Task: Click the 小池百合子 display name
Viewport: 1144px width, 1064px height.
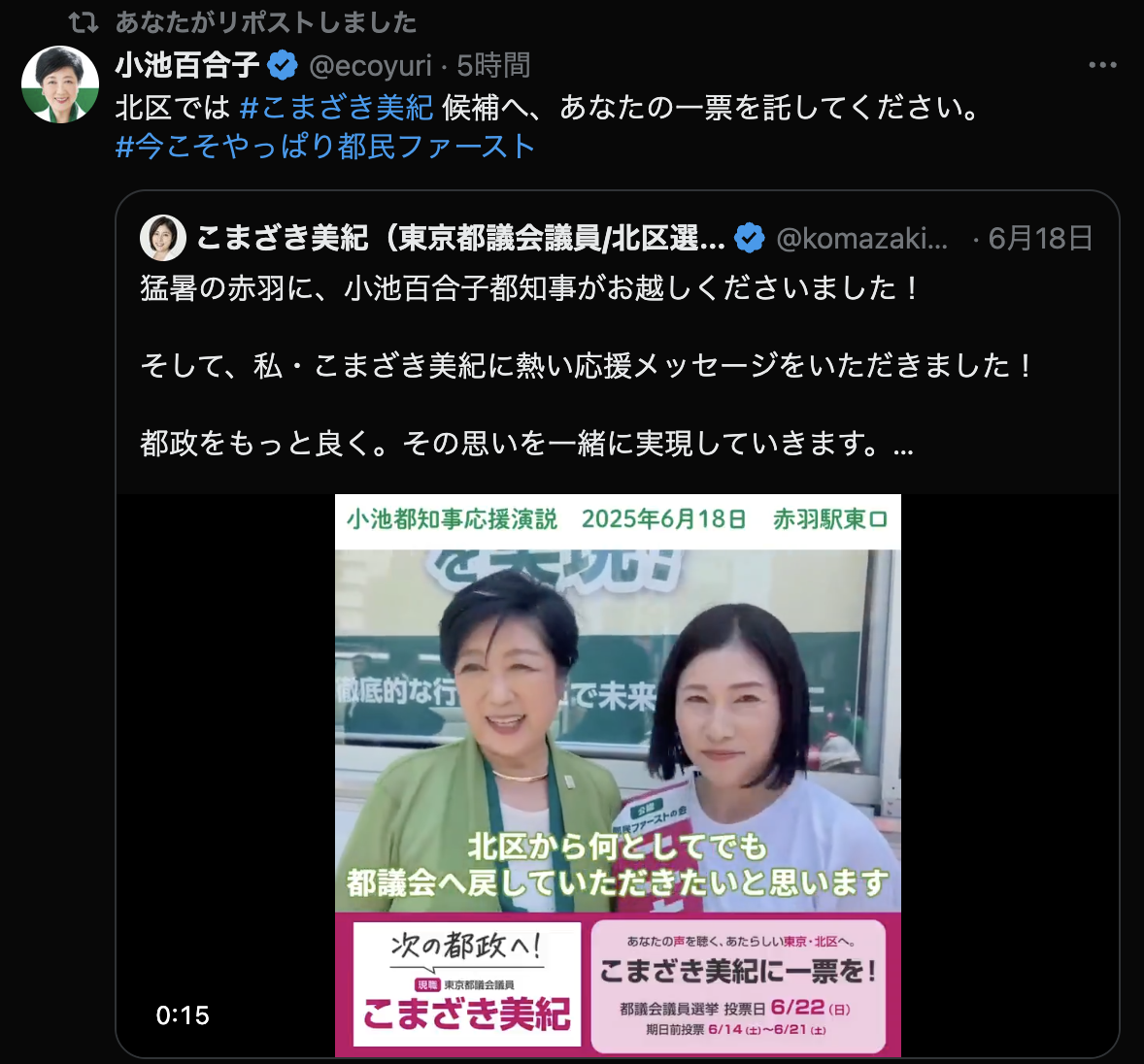Action: tap(187, 65)
